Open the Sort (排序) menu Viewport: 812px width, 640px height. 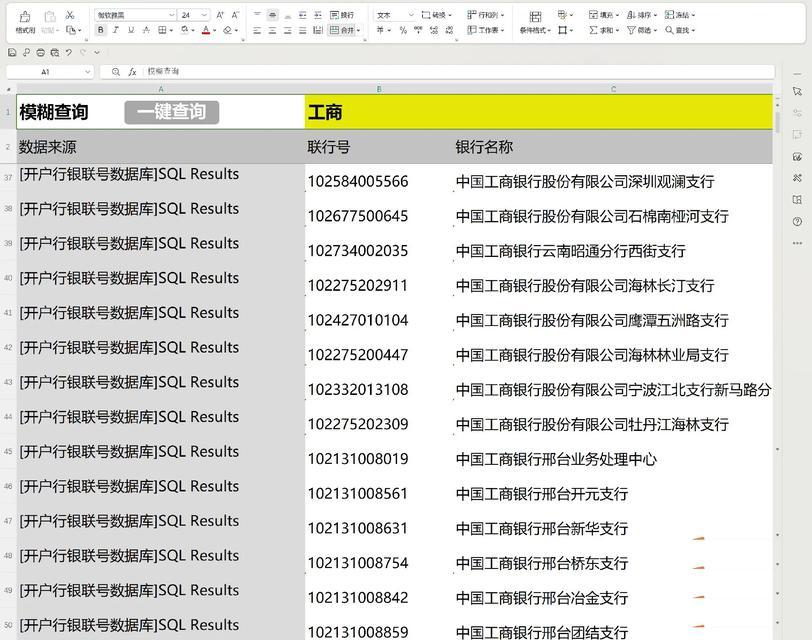tap(642, 15)
